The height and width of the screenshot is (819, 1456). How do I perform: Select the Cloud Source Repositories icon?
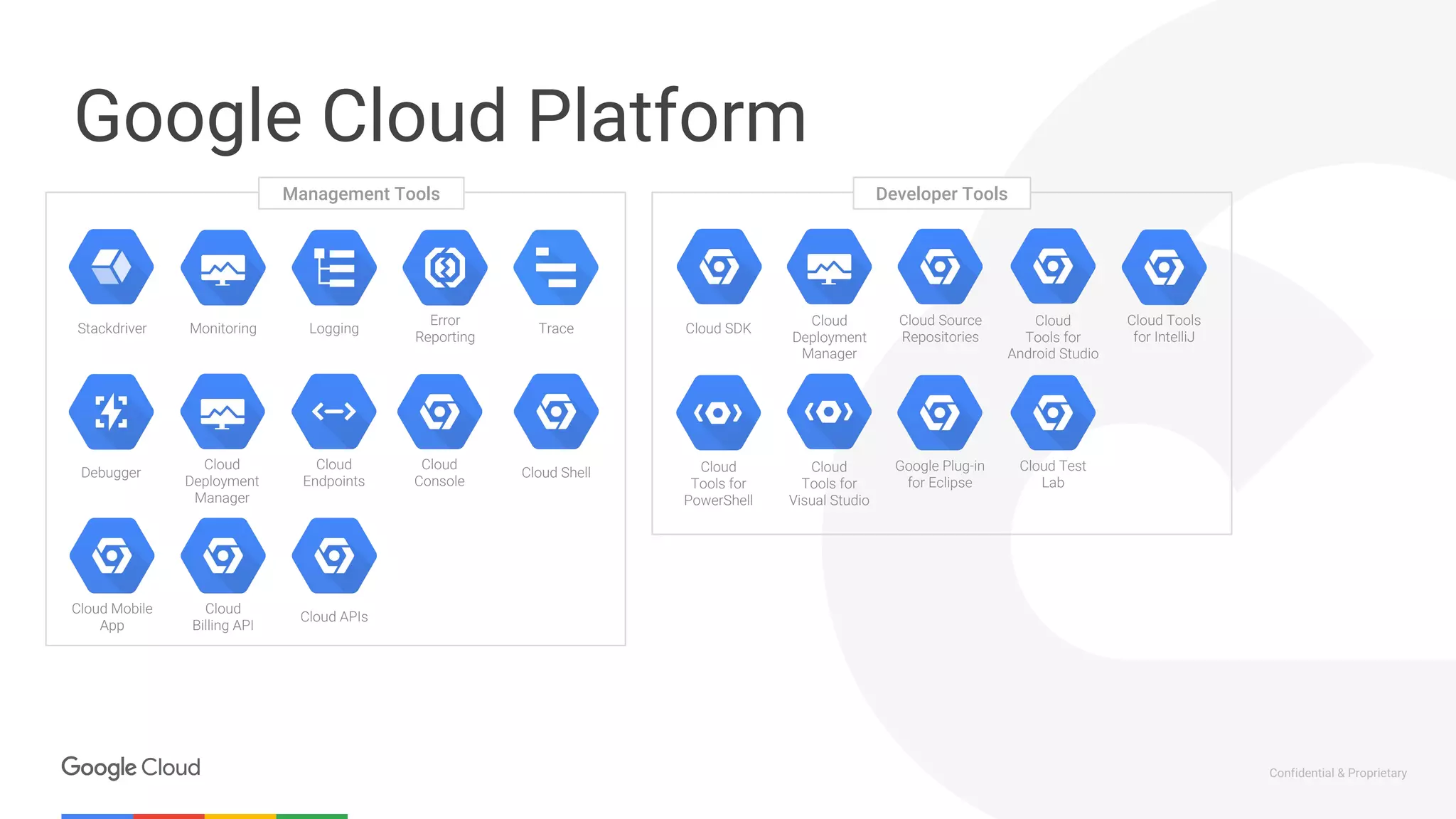(x=941, y=267)
